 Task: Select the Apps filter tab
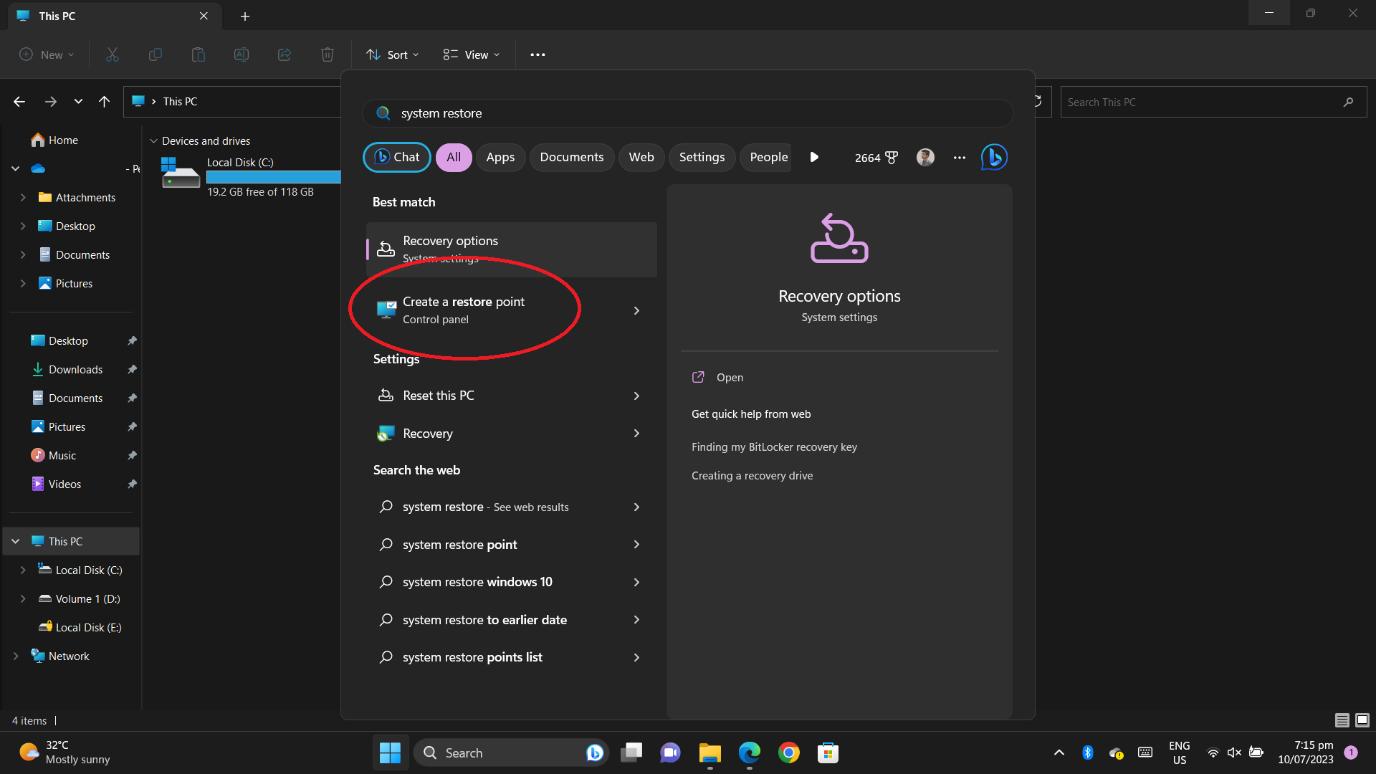(500, 157)
